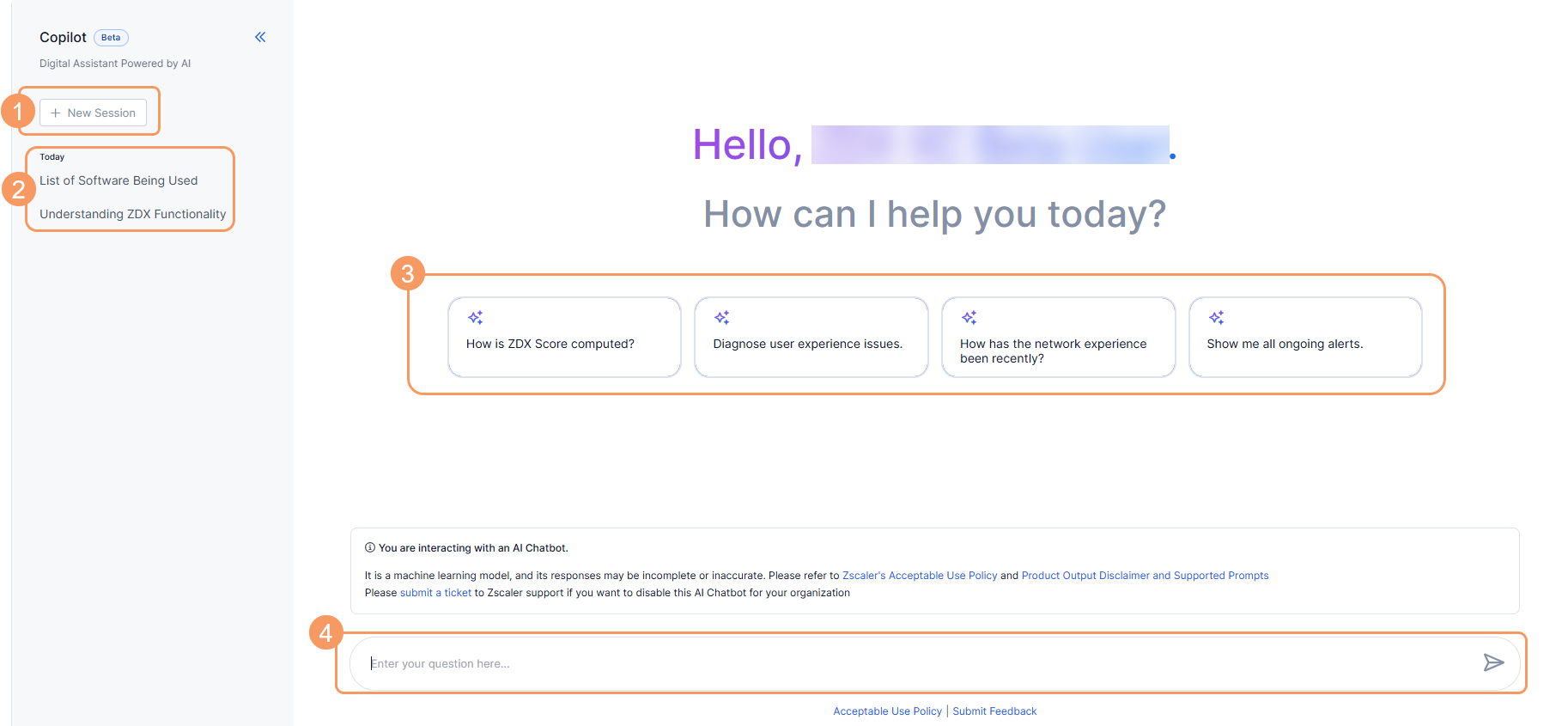Choose Diagnose user experience issues prompt
1568x726 pixels.
811,337
